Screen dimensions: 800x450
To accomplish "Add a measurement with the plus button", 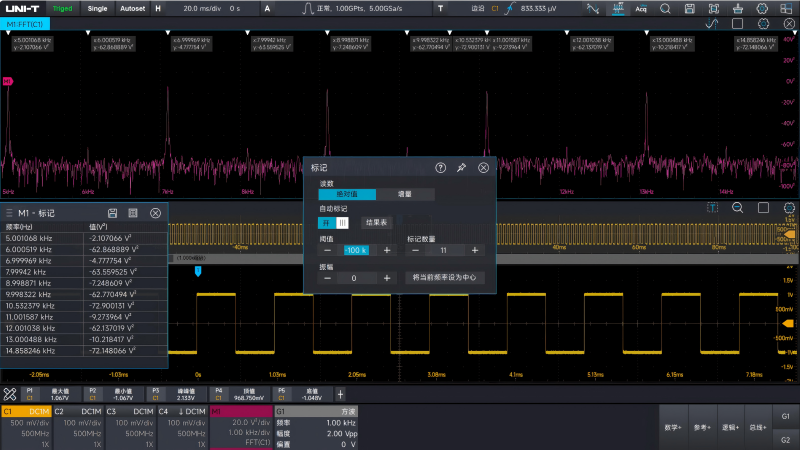I will point(340,394).
